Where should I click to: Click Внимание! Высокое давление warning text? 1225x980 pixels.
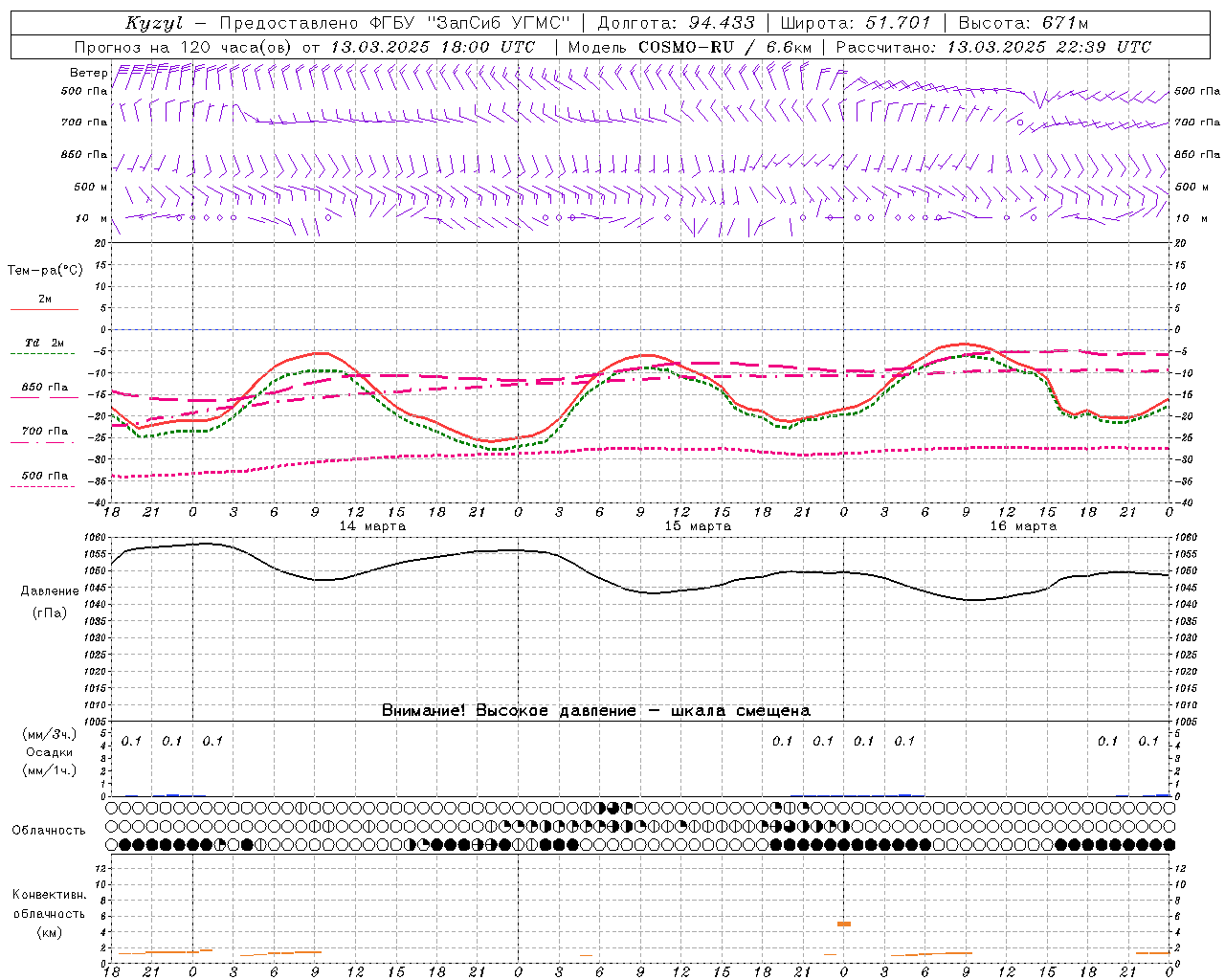click(596, 710)
